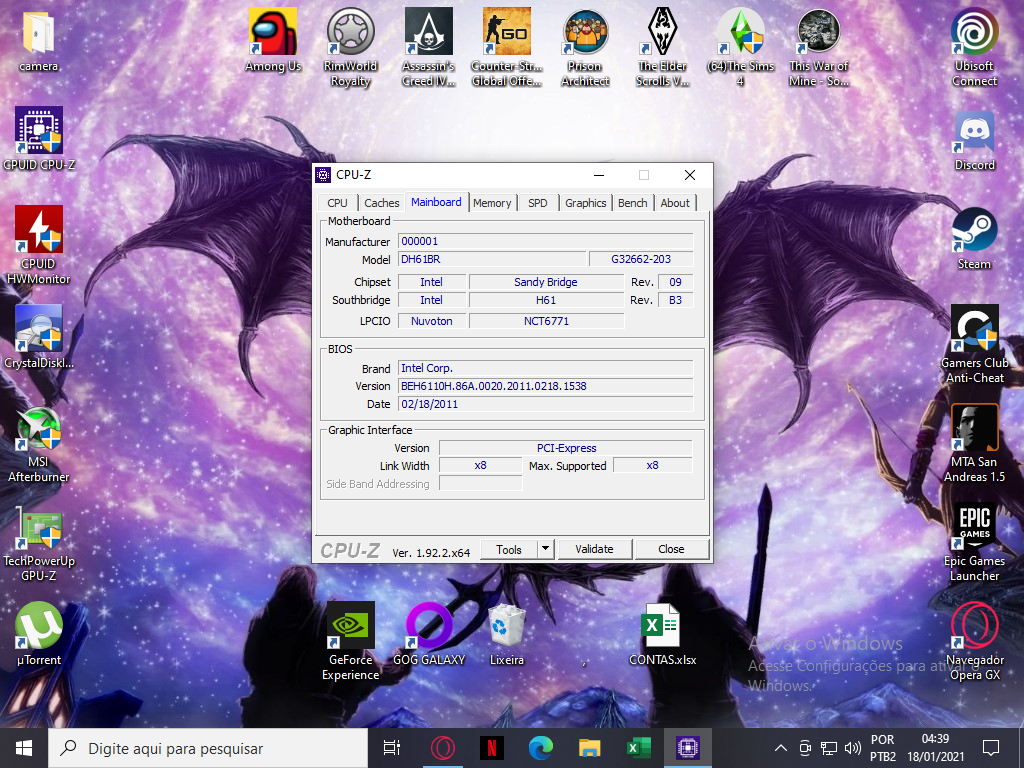Screen dimensions: 1024x768
Task: Open RimWorld Royalty shortcut
Action: pos(351,48)
